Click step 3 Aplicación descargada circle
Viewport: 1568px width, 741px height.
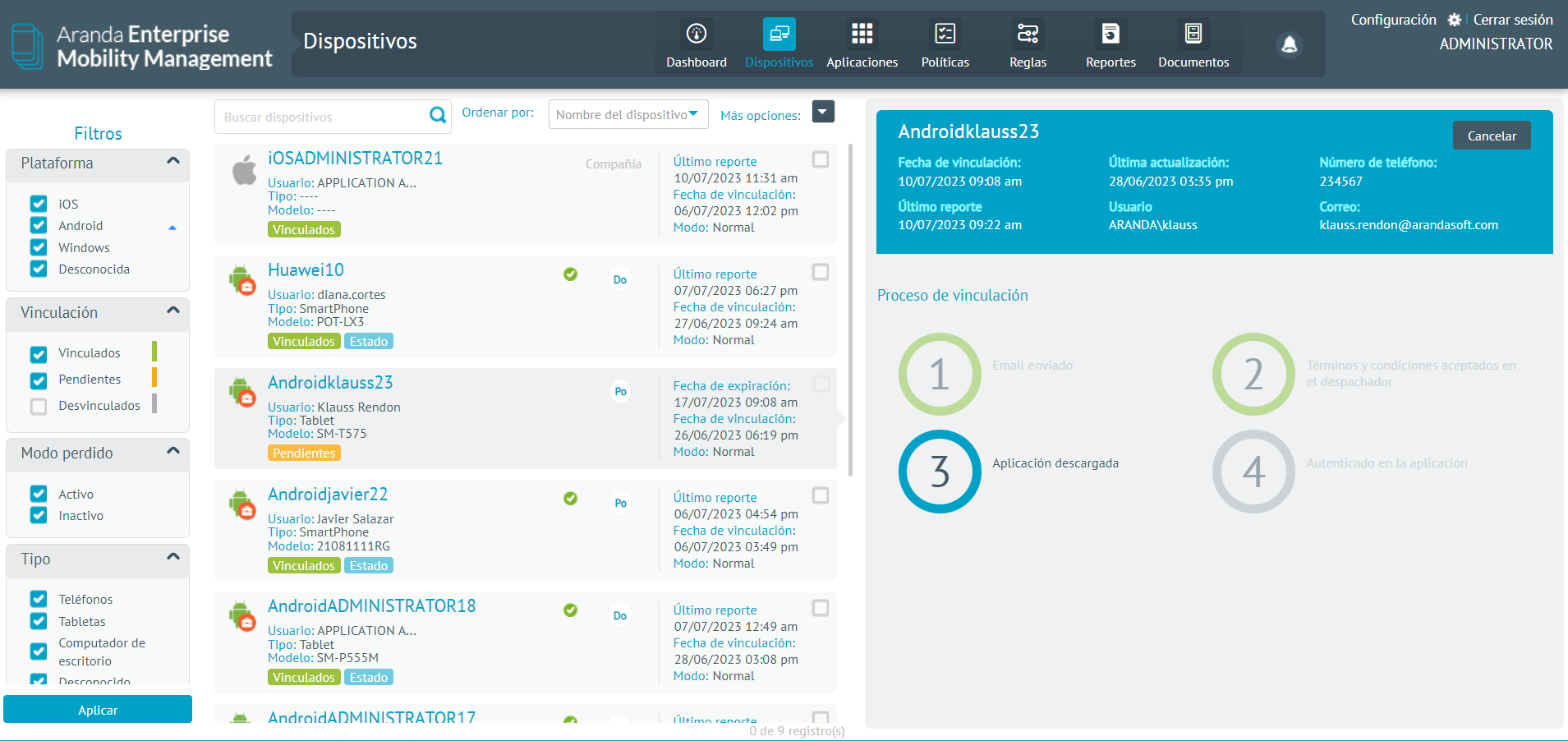940,472
